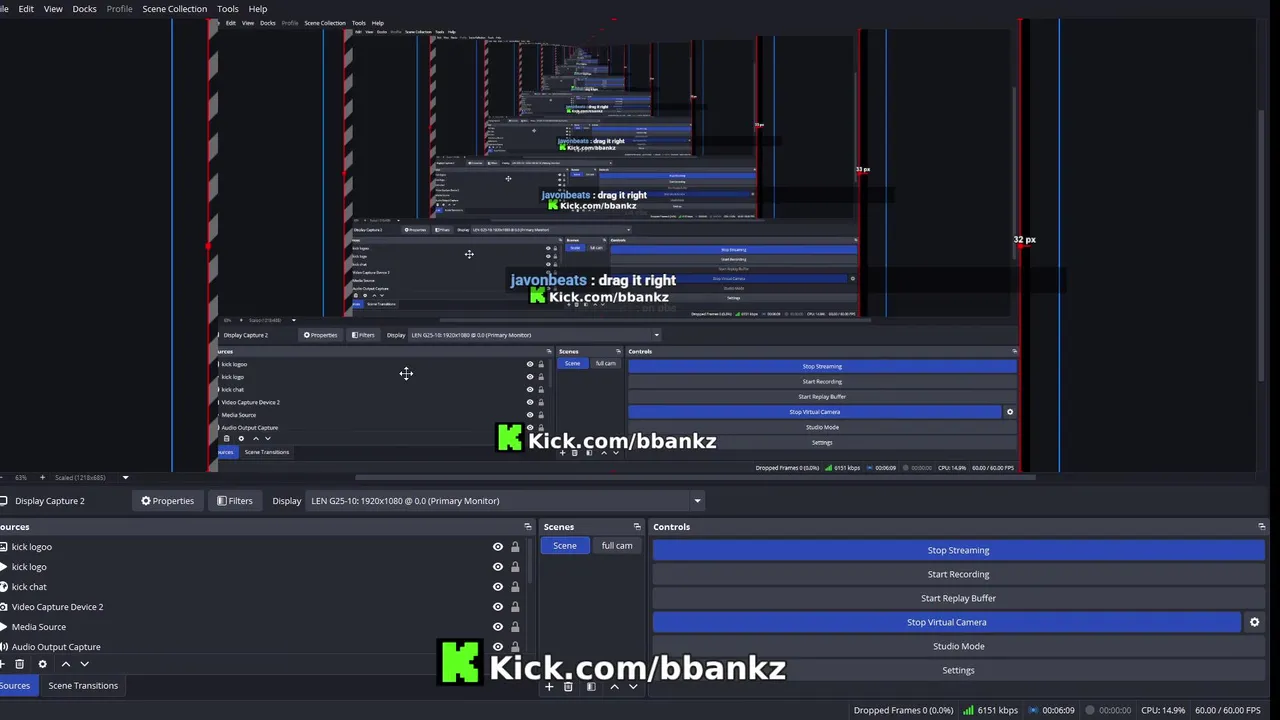Open the Help menu
This screenshot has height=720, width=1280.
[x=258, y=9]
